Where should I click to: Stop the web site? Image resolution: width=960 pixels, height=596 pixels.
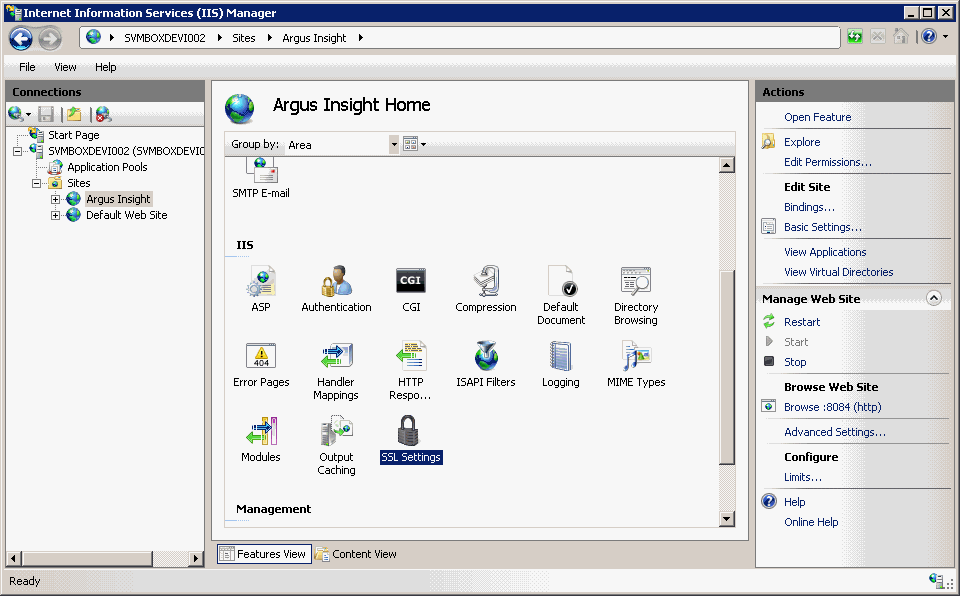795,362
